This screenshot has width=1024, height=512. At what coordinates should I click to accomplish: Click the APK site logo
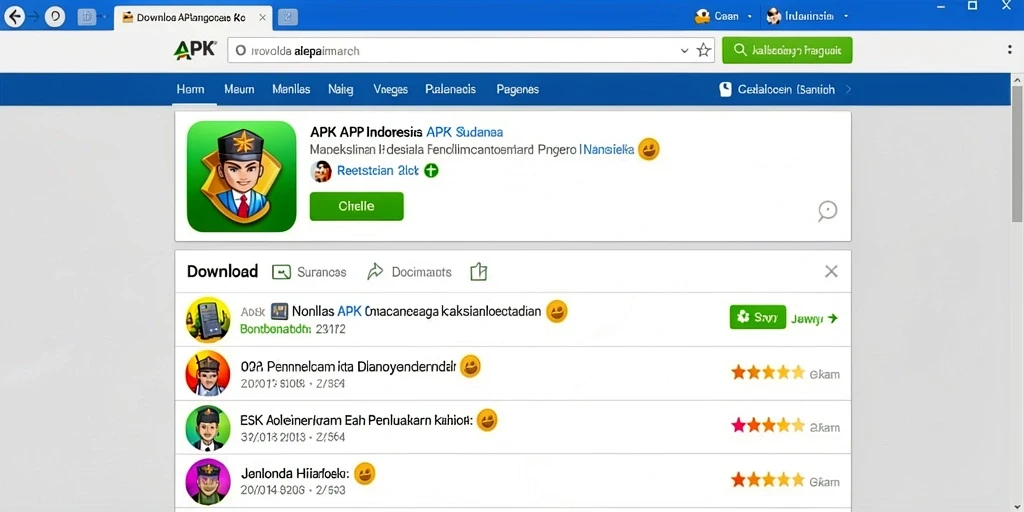pos(195,50)
